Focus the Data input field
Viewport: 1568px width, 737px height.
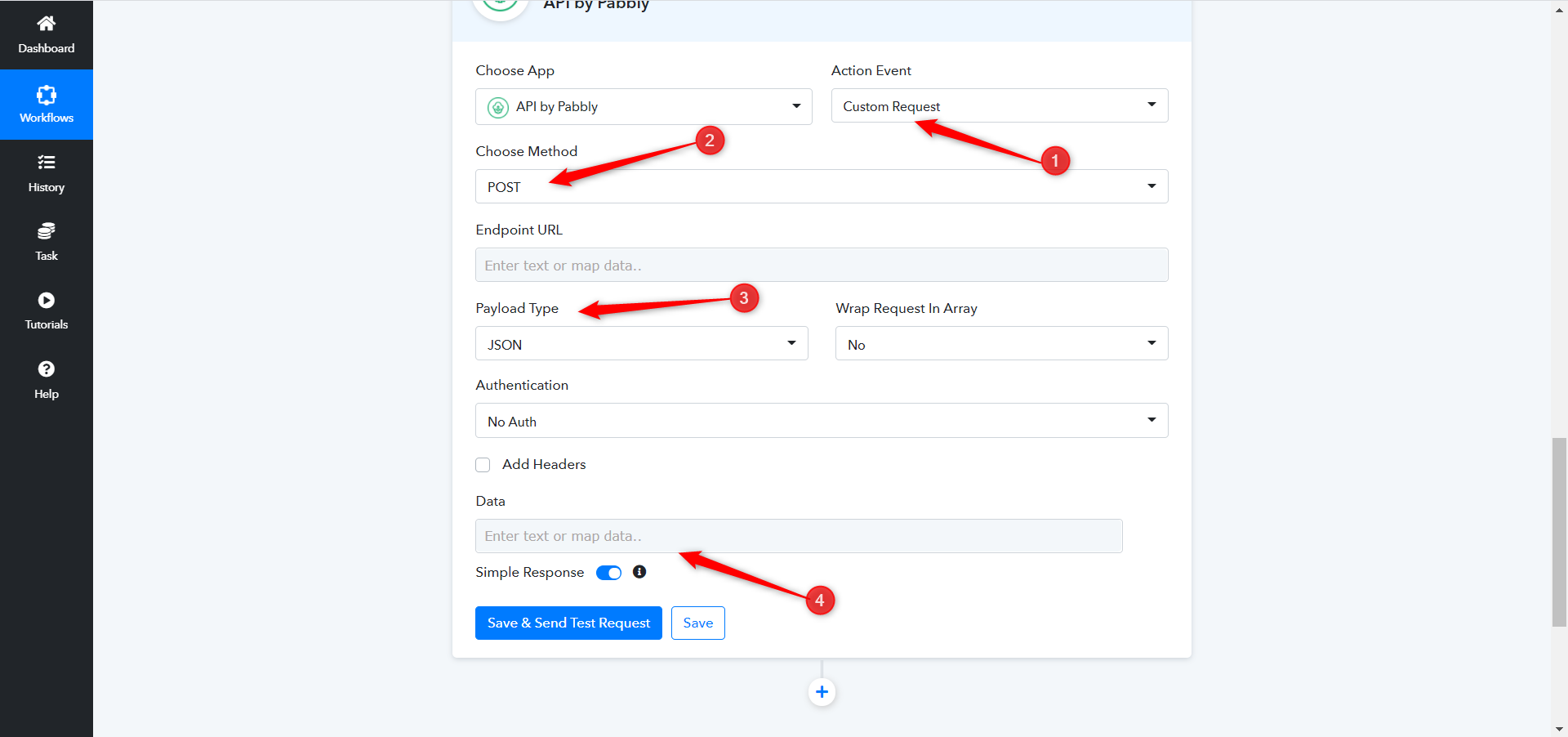799,536
